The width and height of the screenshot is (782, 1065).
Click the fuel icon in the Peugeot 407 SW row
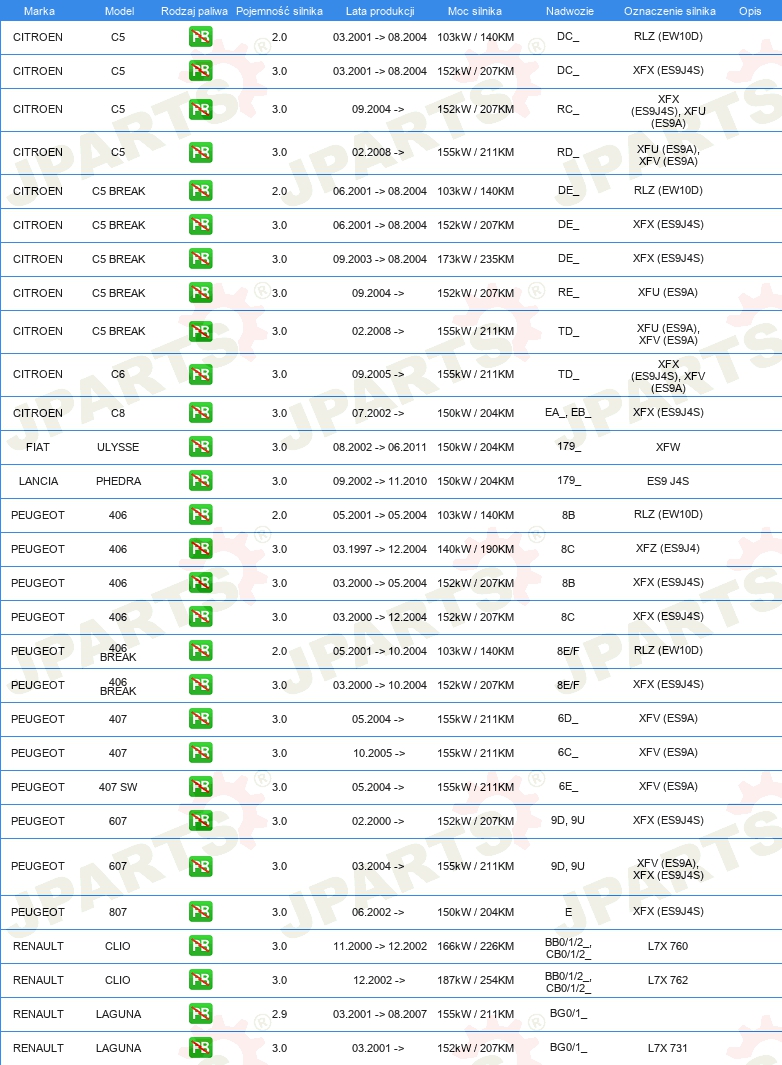(200, 787)
